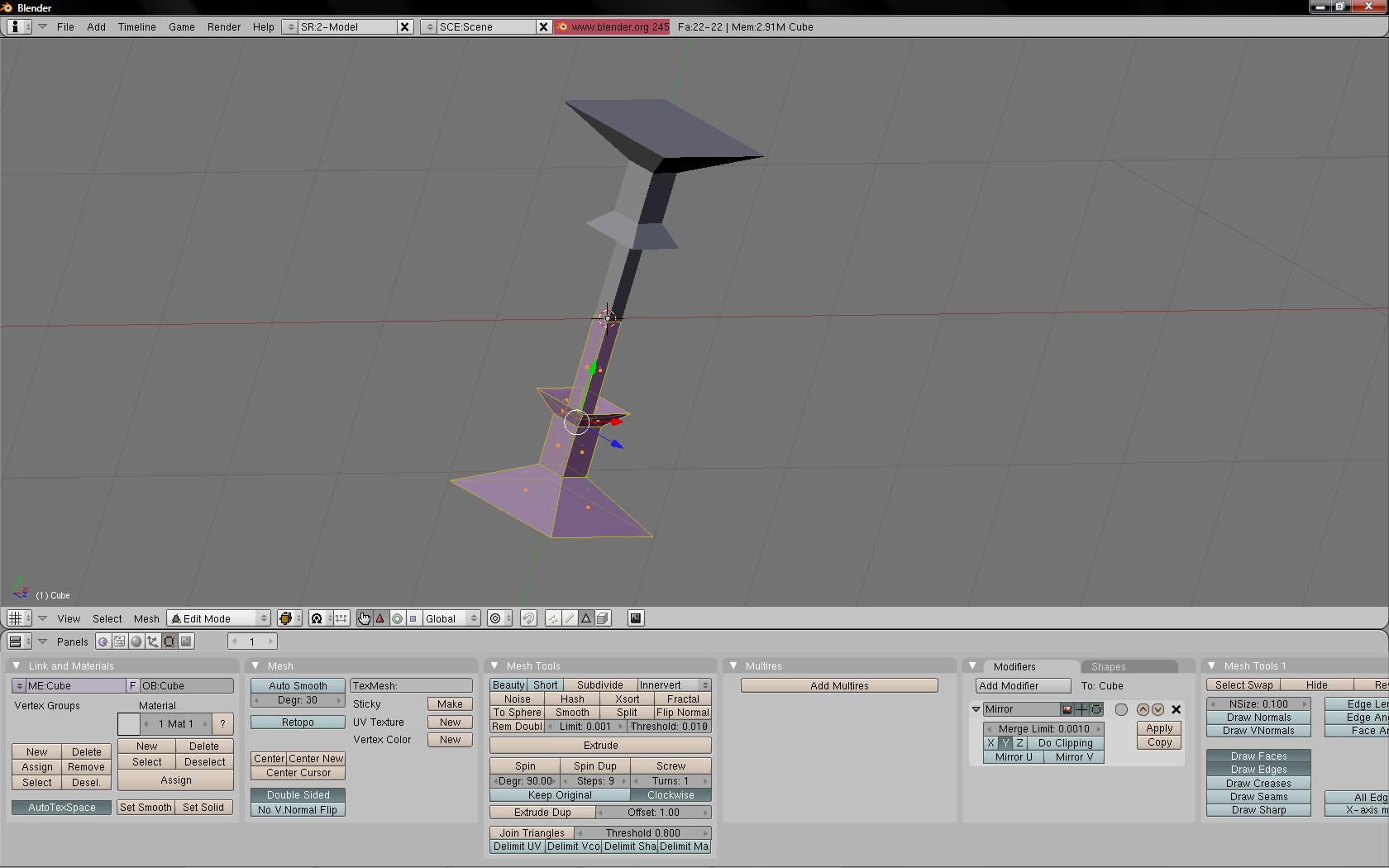
Task: Click the Add Modifier button
Action: point(1023,685)
